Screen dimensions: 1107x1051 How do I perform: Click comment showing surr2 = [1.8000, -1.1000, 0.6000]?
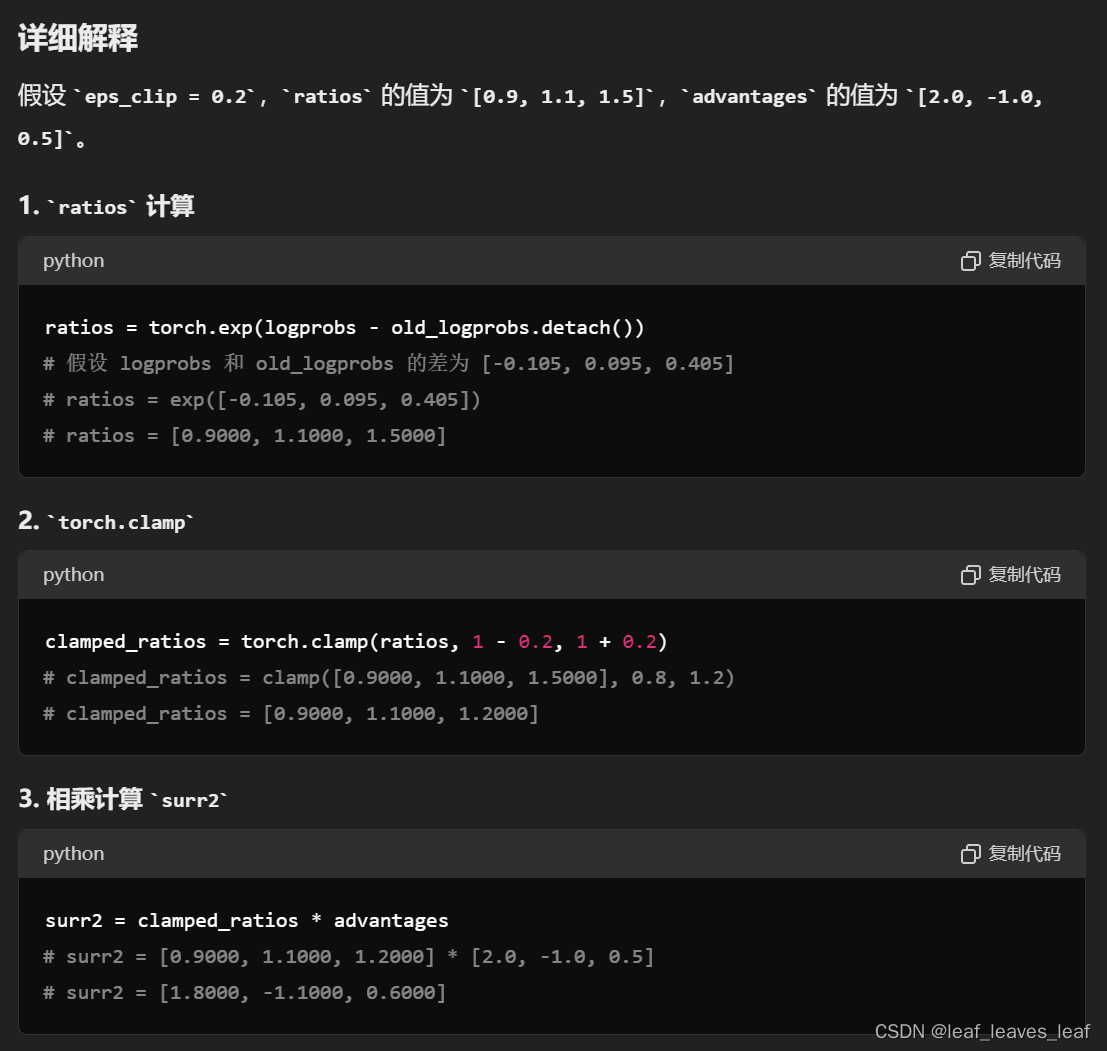coord(244,992)
